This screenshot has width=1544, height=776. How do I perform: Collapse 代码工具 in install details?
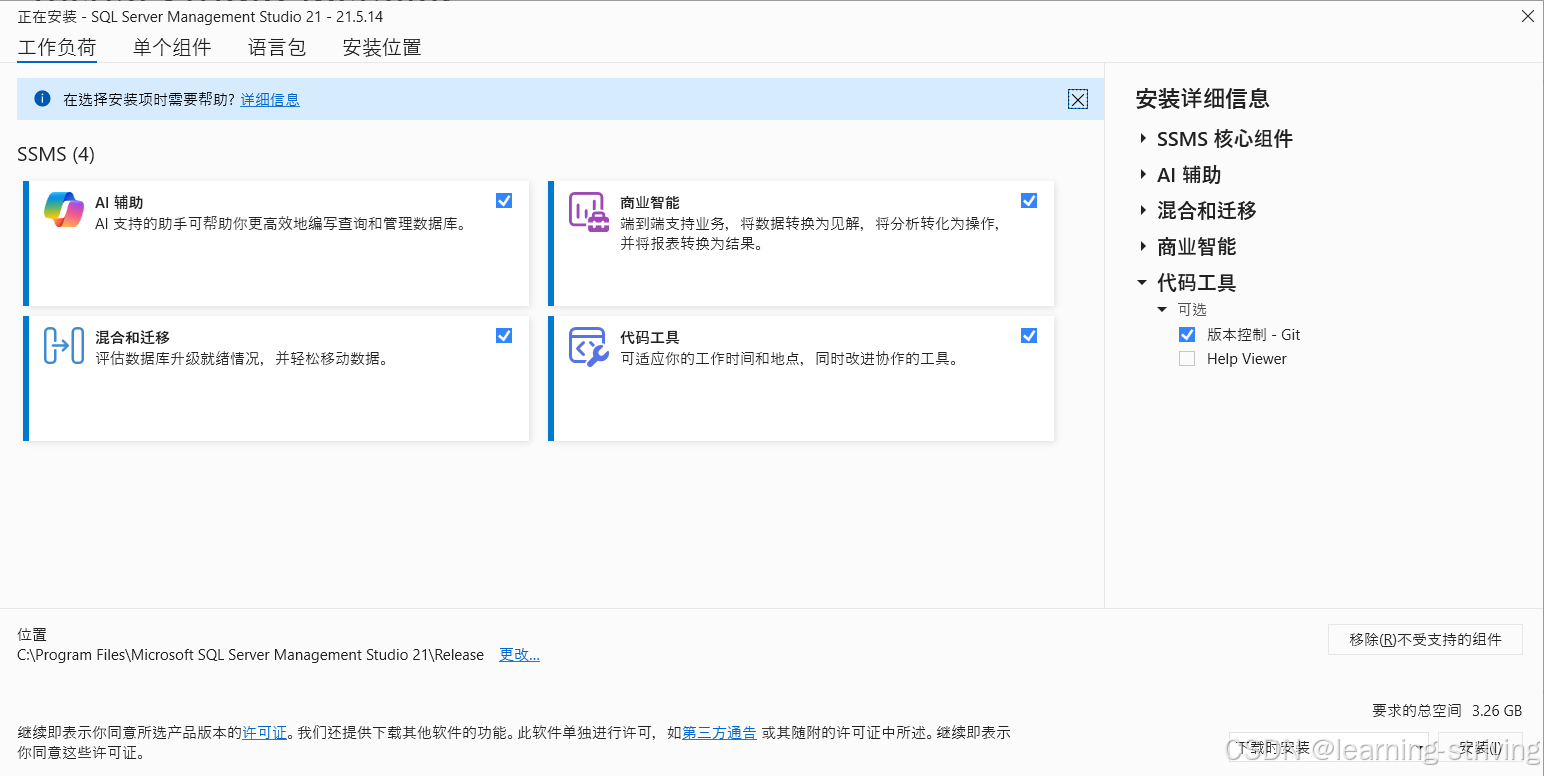(x=1143, y=283)
